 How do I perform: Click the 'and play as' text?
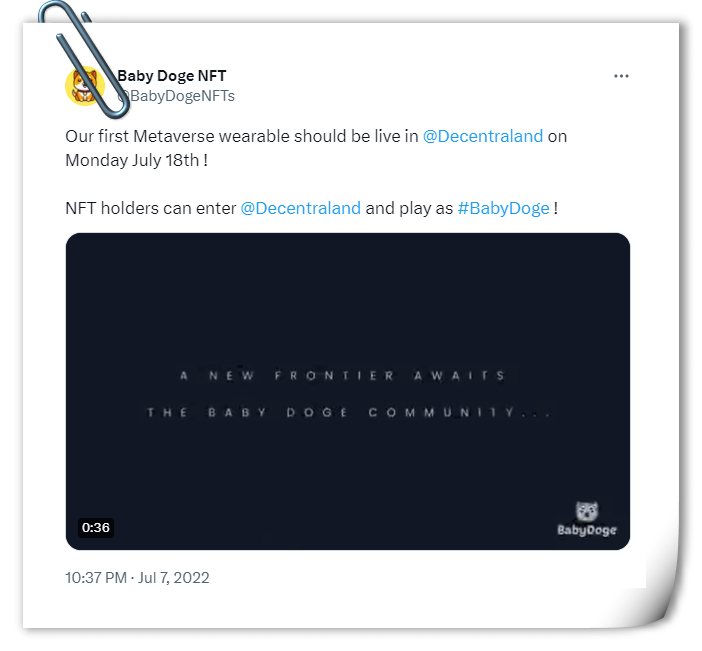(409, 208)
